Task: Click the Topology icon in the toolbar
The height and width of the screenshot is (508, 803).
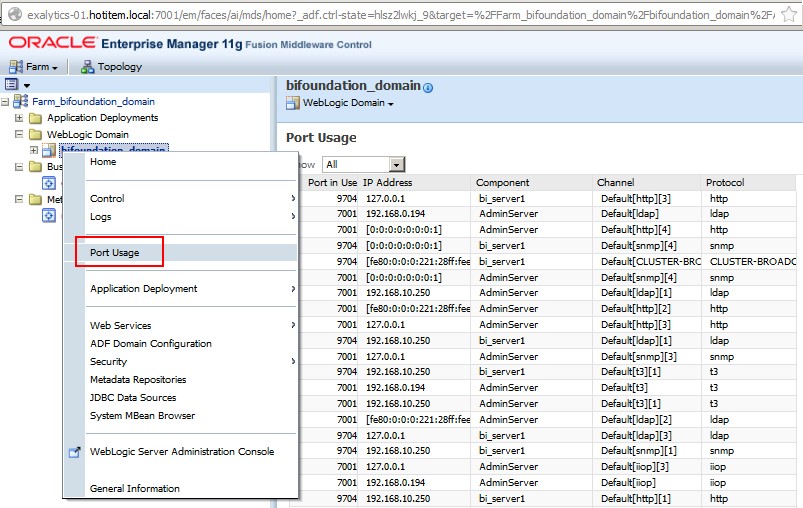Action: click(x=87, y=67)
